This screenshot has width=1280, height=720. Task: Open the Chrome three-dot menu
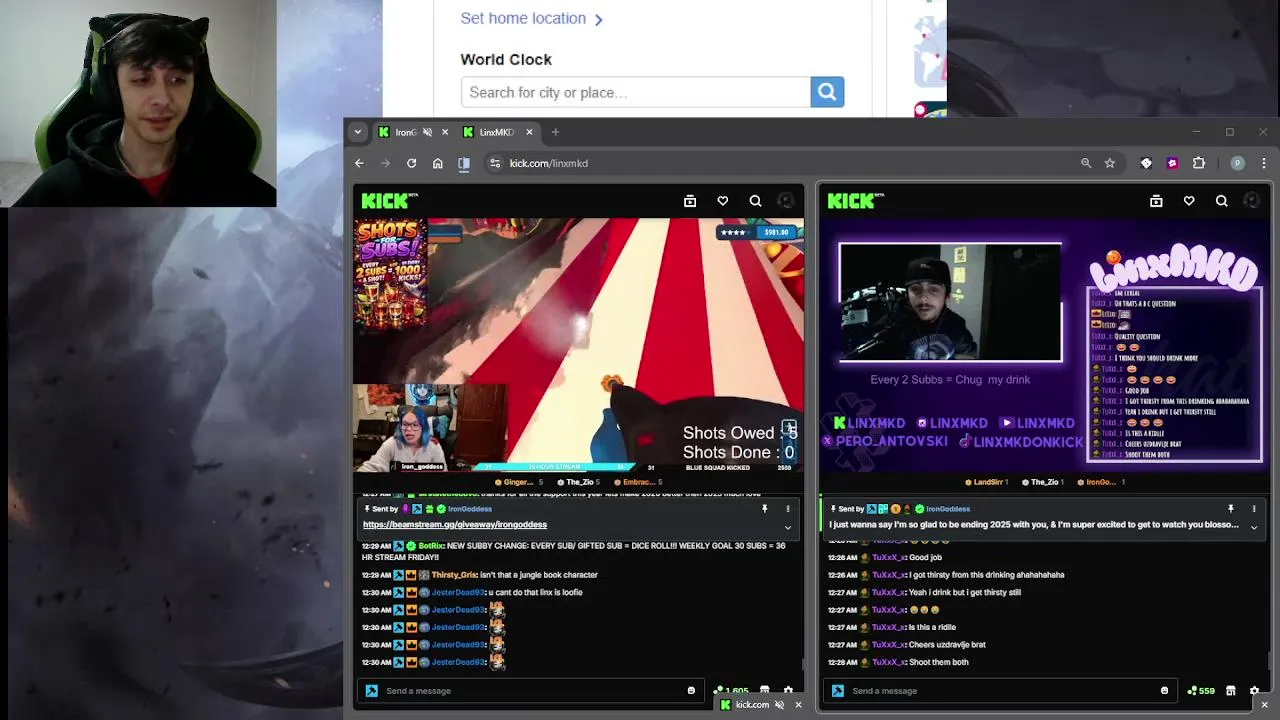click(x=1264, y=163)
